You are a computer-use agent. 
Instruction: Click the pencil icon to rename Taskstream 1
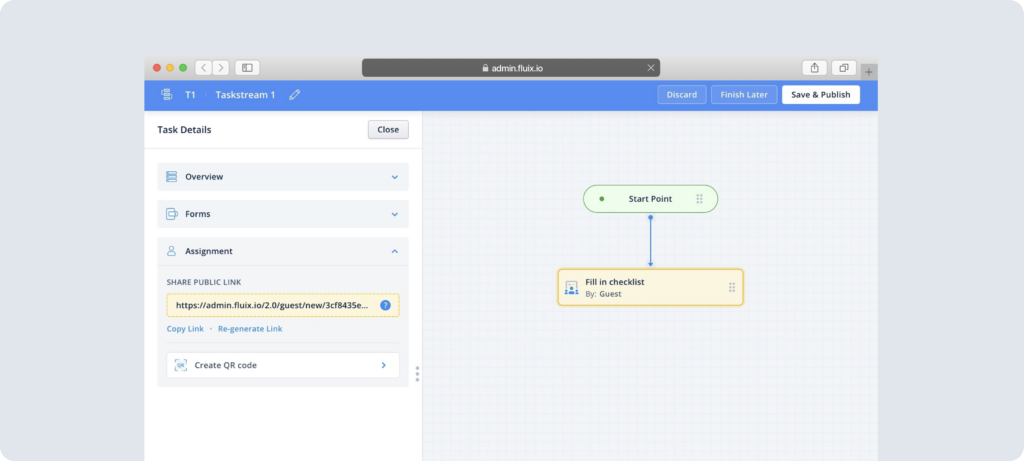point(294,95)
